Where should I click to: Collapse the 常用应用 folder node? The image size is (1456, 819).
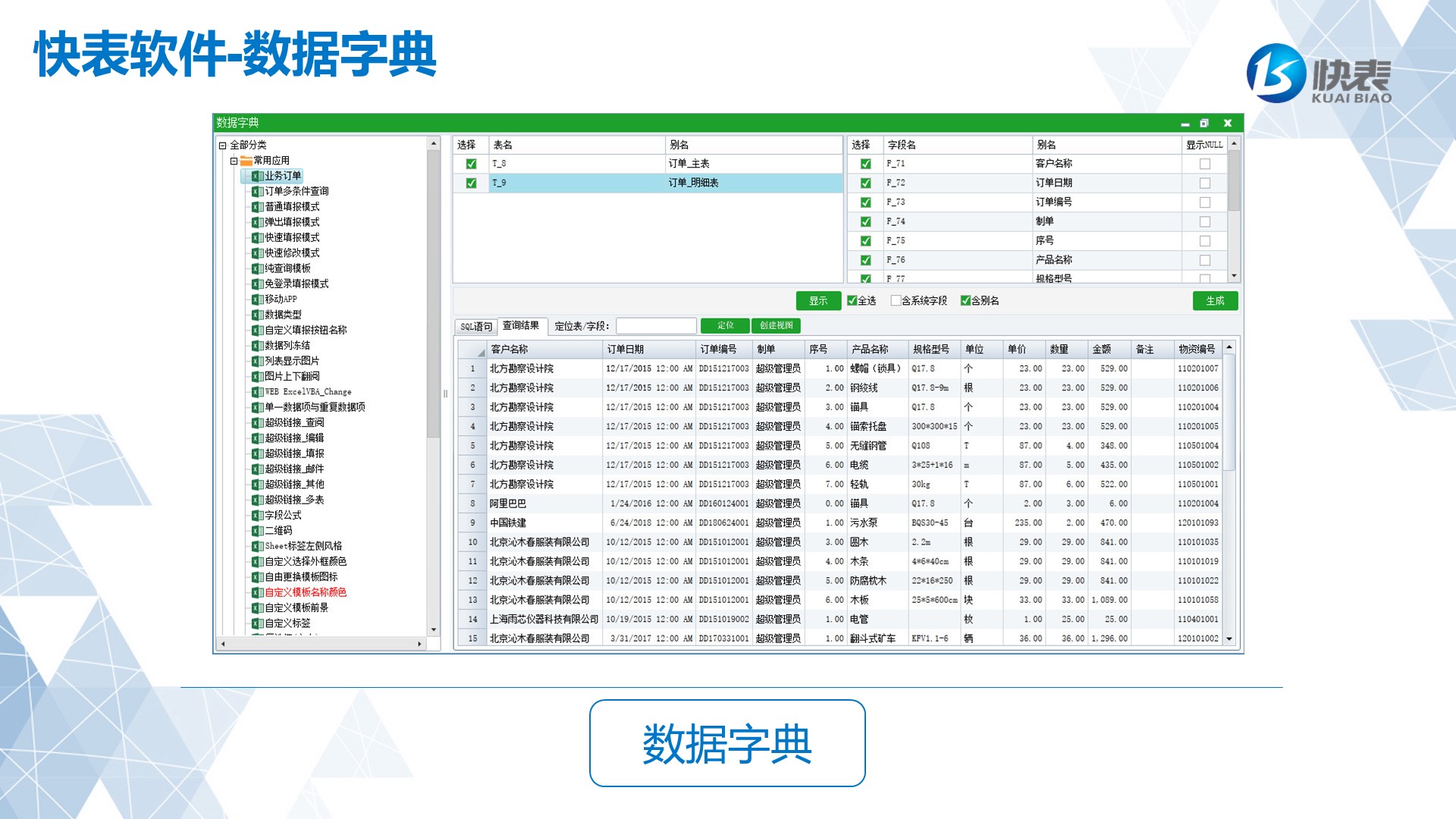(234, 161)
